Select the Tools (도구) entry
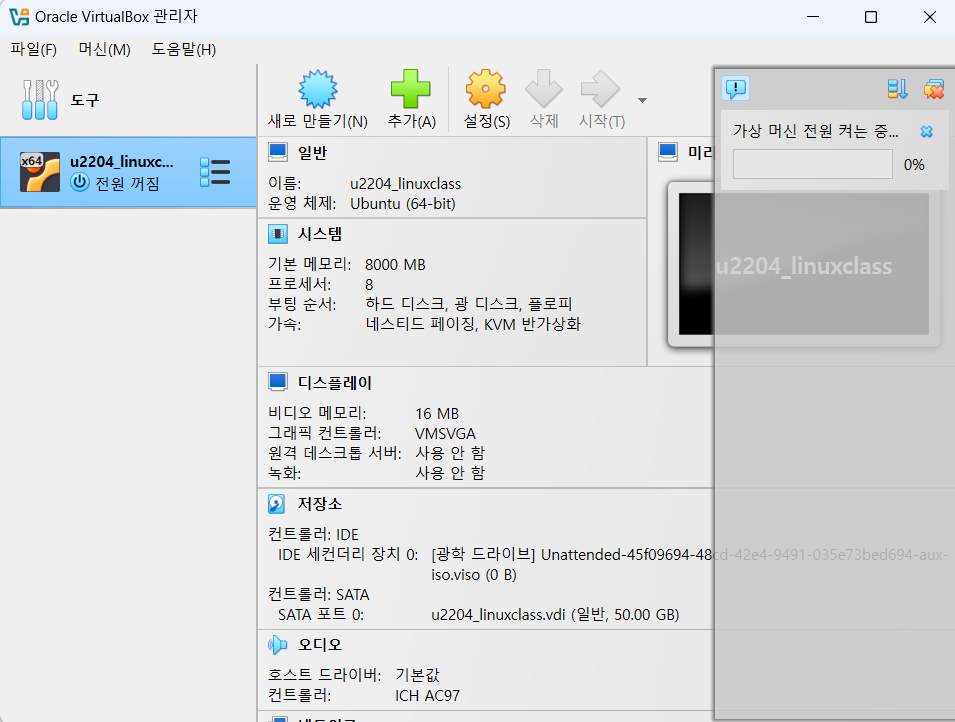The image size is (955, 722). point(128,100)
